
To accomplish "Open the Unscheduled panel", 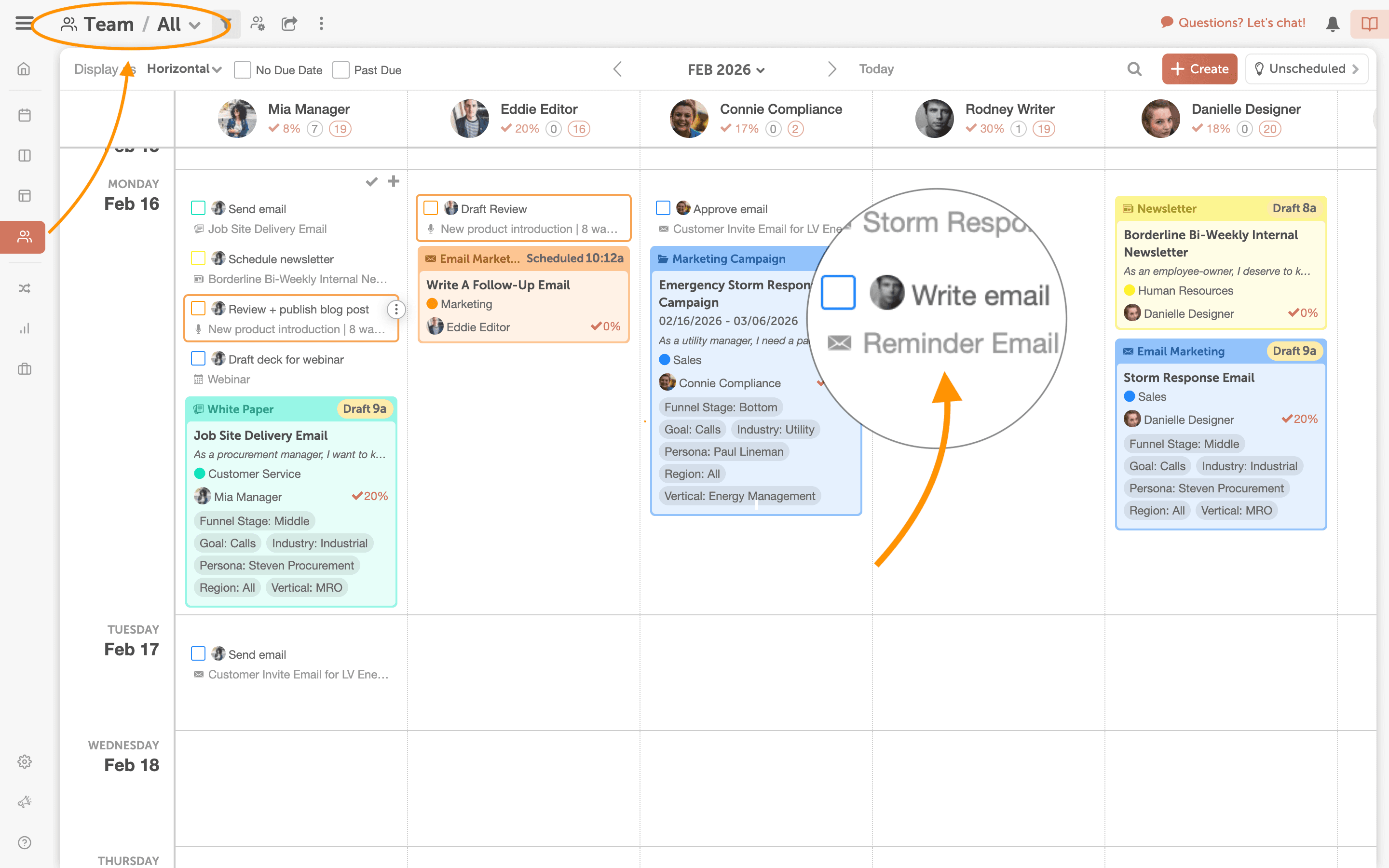I will click(x=1307, y=69).
